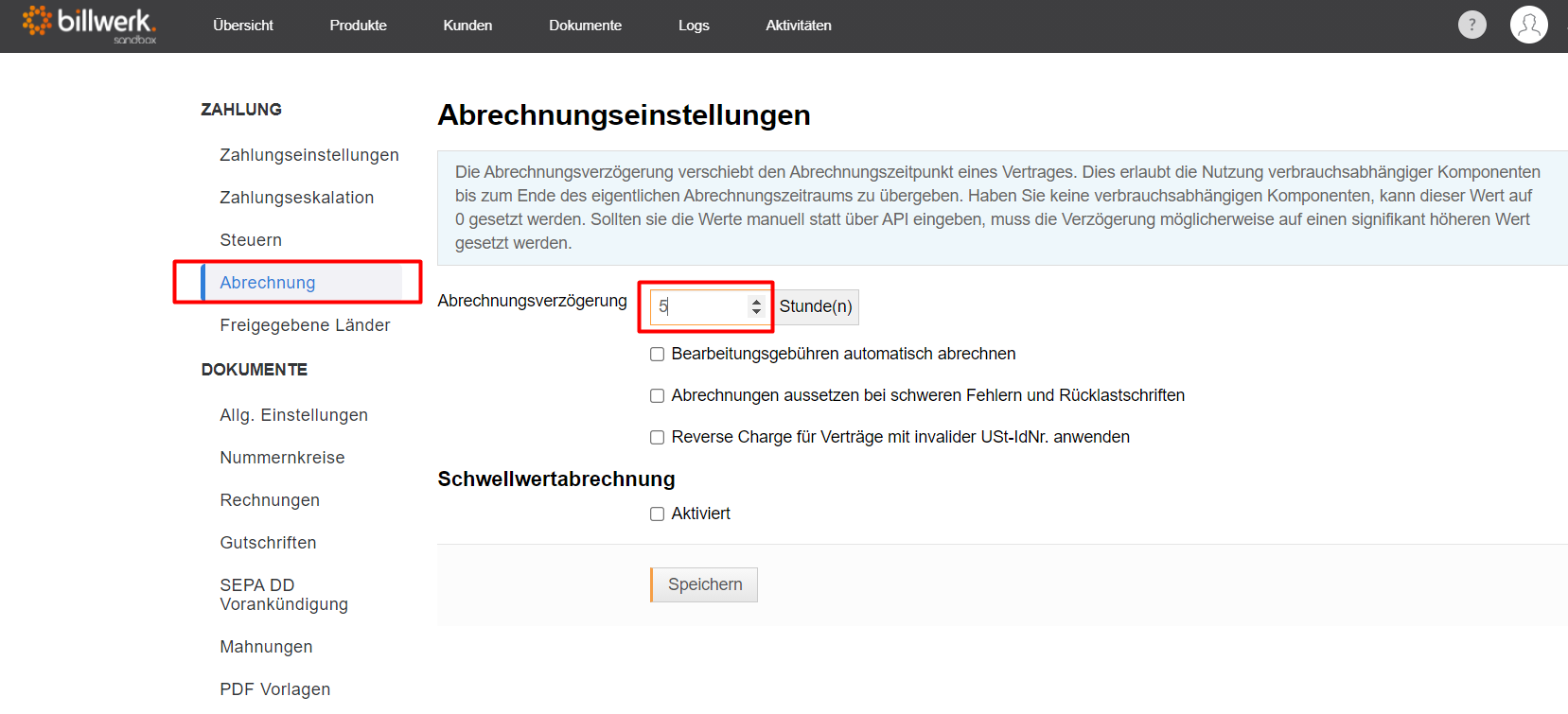Open the help question mark icon
The height and width of the screenshot is (714, 1568).
[1471, 25]
